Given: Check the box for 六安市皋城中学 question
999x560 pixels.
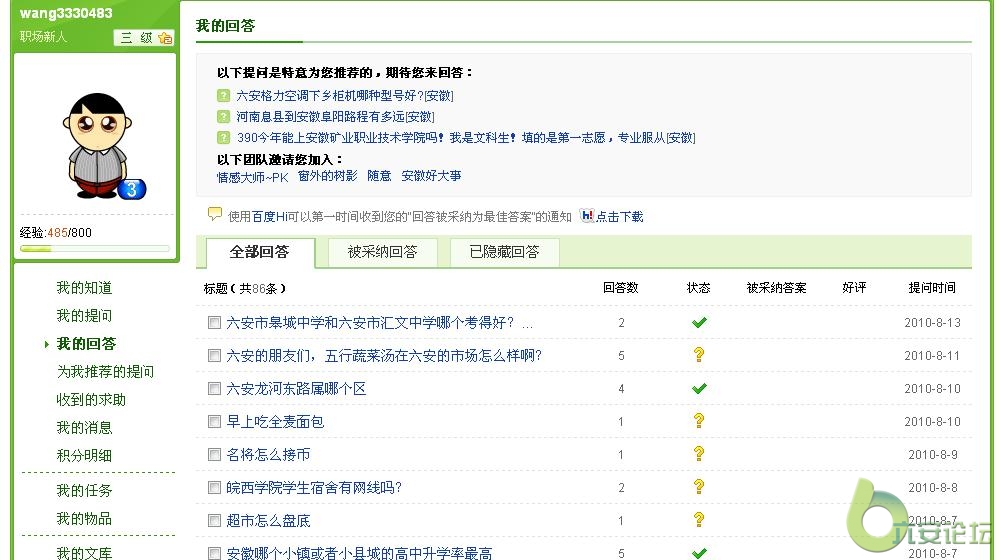Looking at the screenshot, I should pos(214,322).
